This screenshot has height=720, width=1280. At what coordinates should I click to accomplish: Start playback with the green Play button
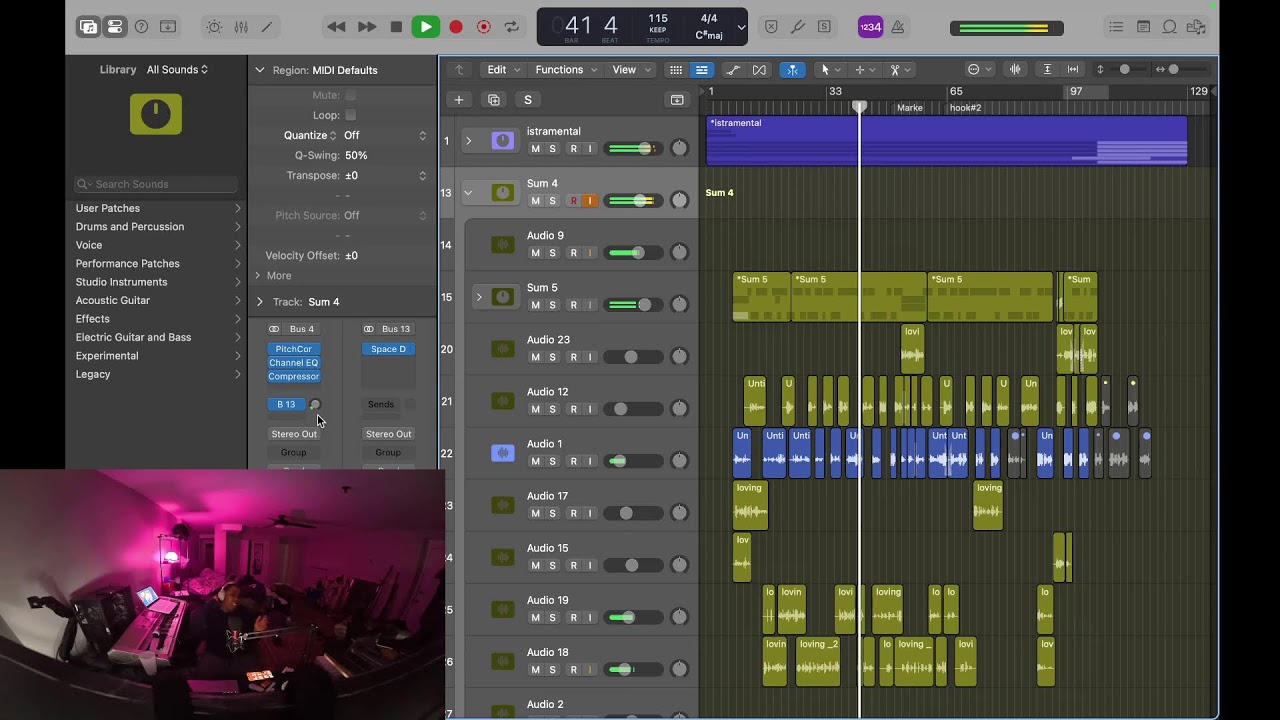click(426, 27)
